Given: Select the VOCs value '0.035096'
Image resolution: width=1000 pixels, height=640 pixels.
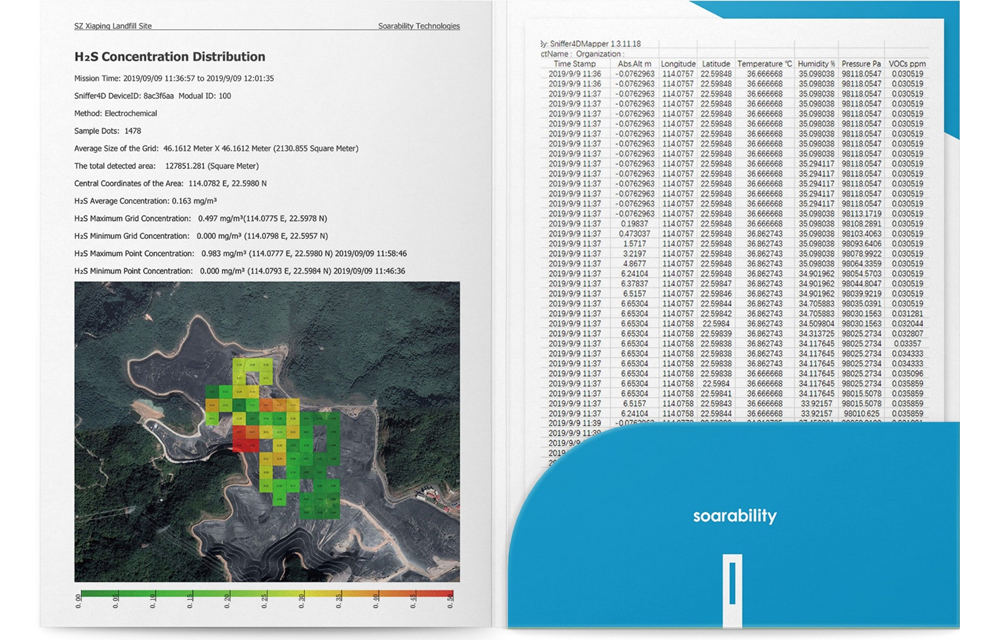Looking at the screenshot, I should tap(908, 374).
